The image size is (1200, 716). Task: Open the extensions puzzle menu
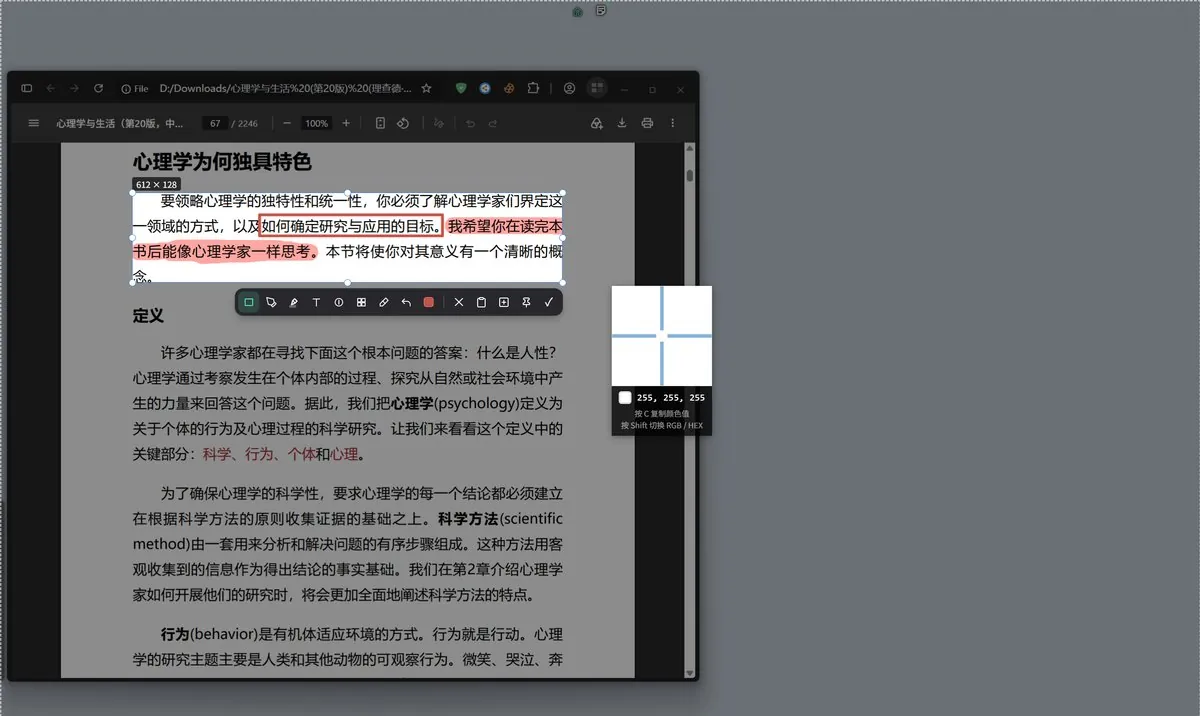[x=533, y=88]
